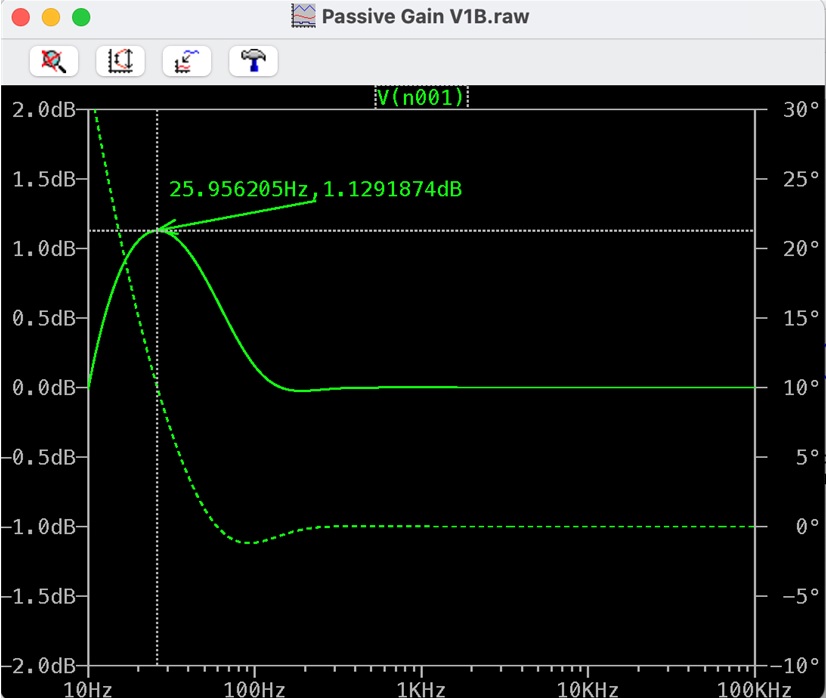Click the Passive Gain V1B.raw window title

tap(425, 17)
